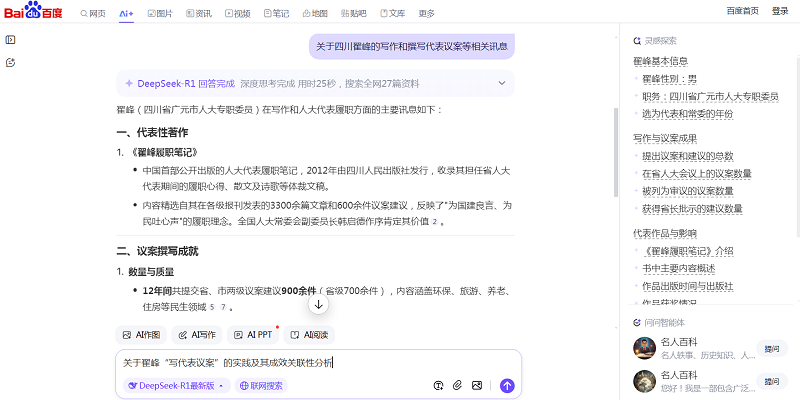Viewport: 800px width, 400px height.
Task: Switch to 贴吧 tab
Action: click(x=354, y=14)
